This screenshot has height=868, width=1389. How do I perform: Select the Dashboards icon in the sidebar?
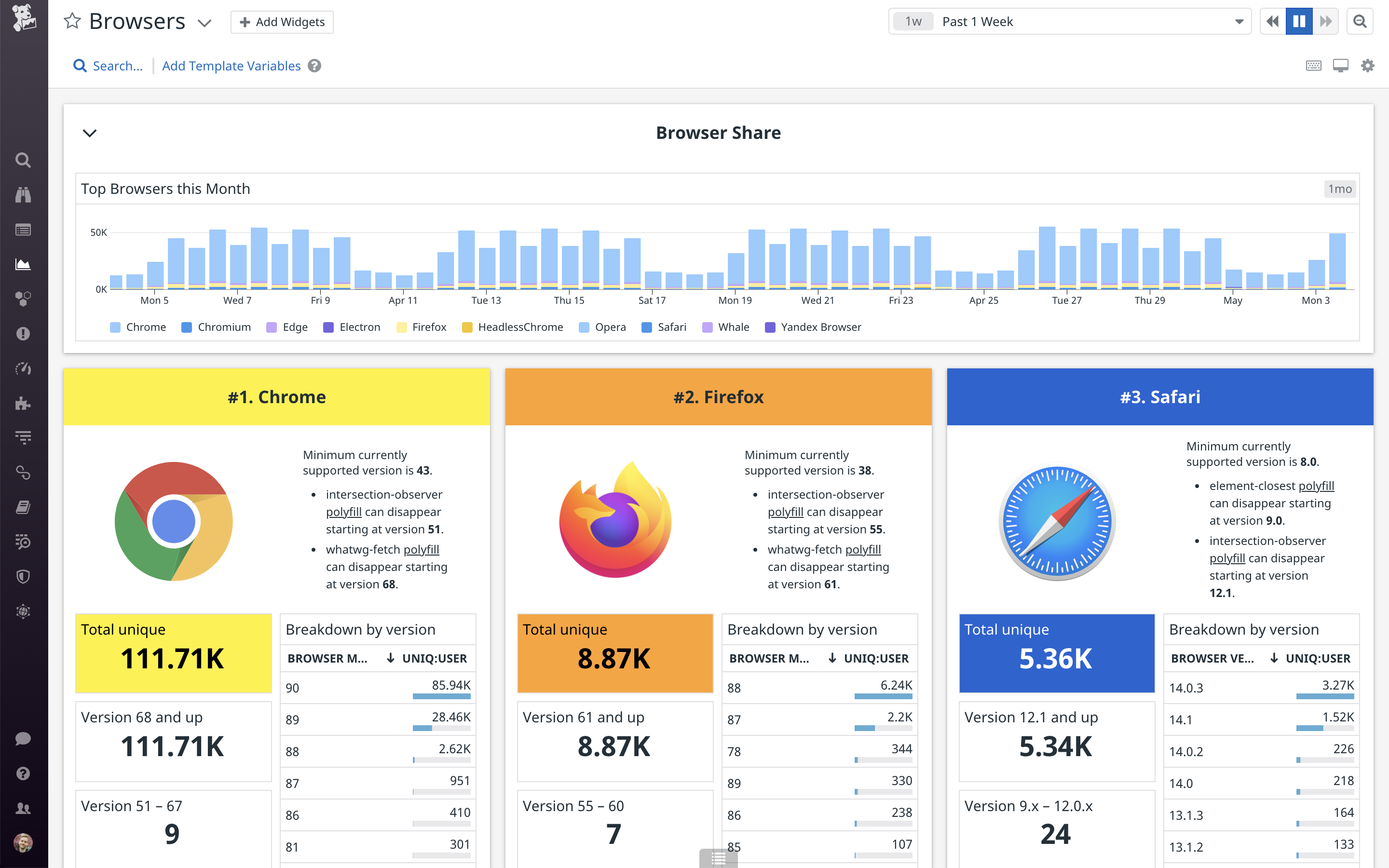click(x=23, y=229)
